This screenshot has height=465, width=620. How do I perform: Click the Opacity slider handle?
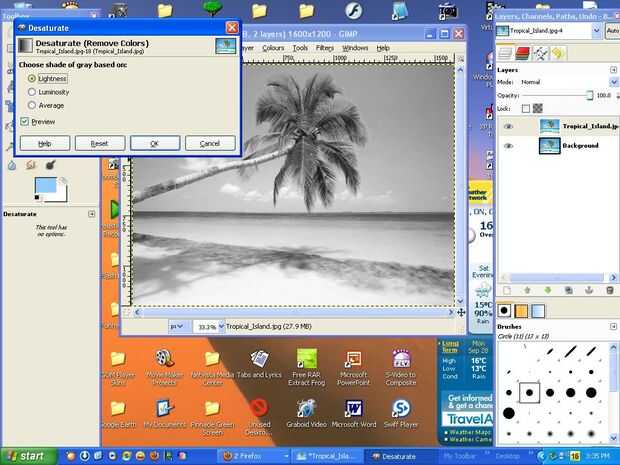(590, 95)
